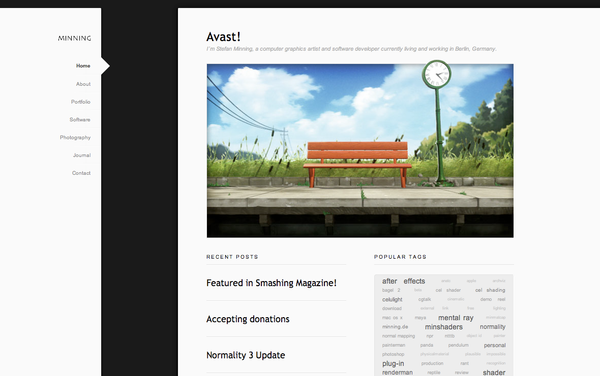Open the Journal page
This screenshot has height=376, width=600.
82,155
